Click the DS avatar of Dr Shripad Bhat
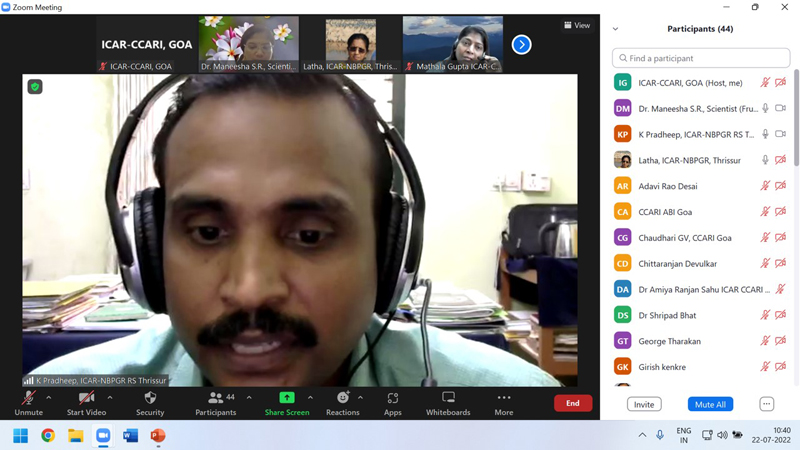 coord(622,315)
